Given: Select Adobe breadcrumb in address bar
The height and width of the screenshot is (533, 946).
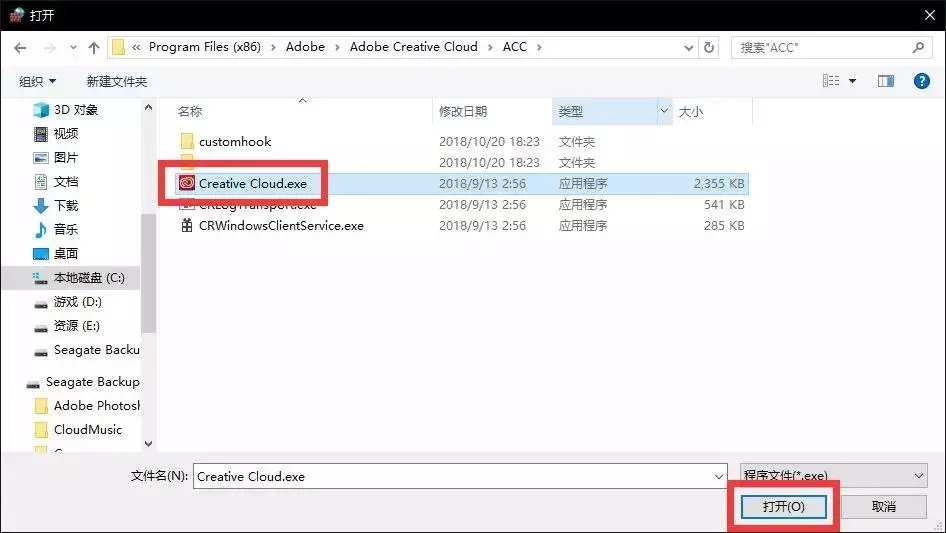Looking at the screenshot, I should [305, 47].
